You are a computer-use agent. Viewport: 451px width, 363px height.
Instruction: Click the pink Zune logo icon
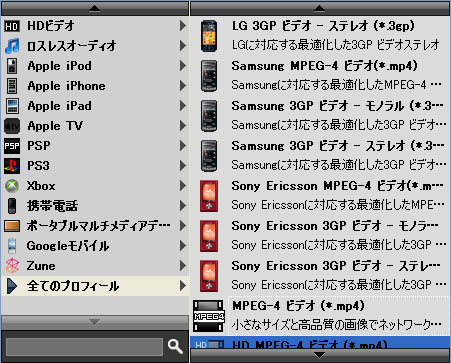[12, 266]
